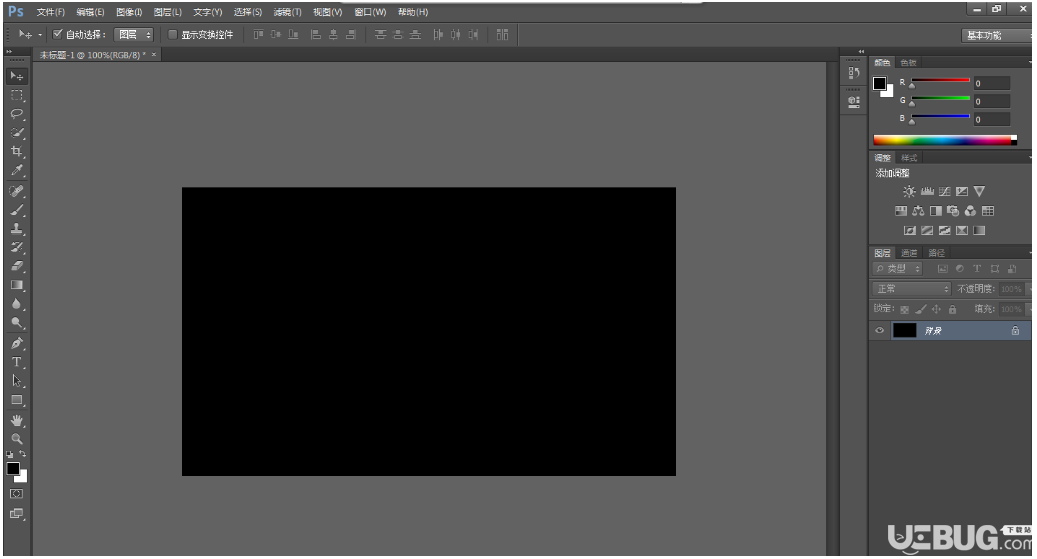Switch to the Swatches tab
The image size is (1037, 559).
click(908, 63)
